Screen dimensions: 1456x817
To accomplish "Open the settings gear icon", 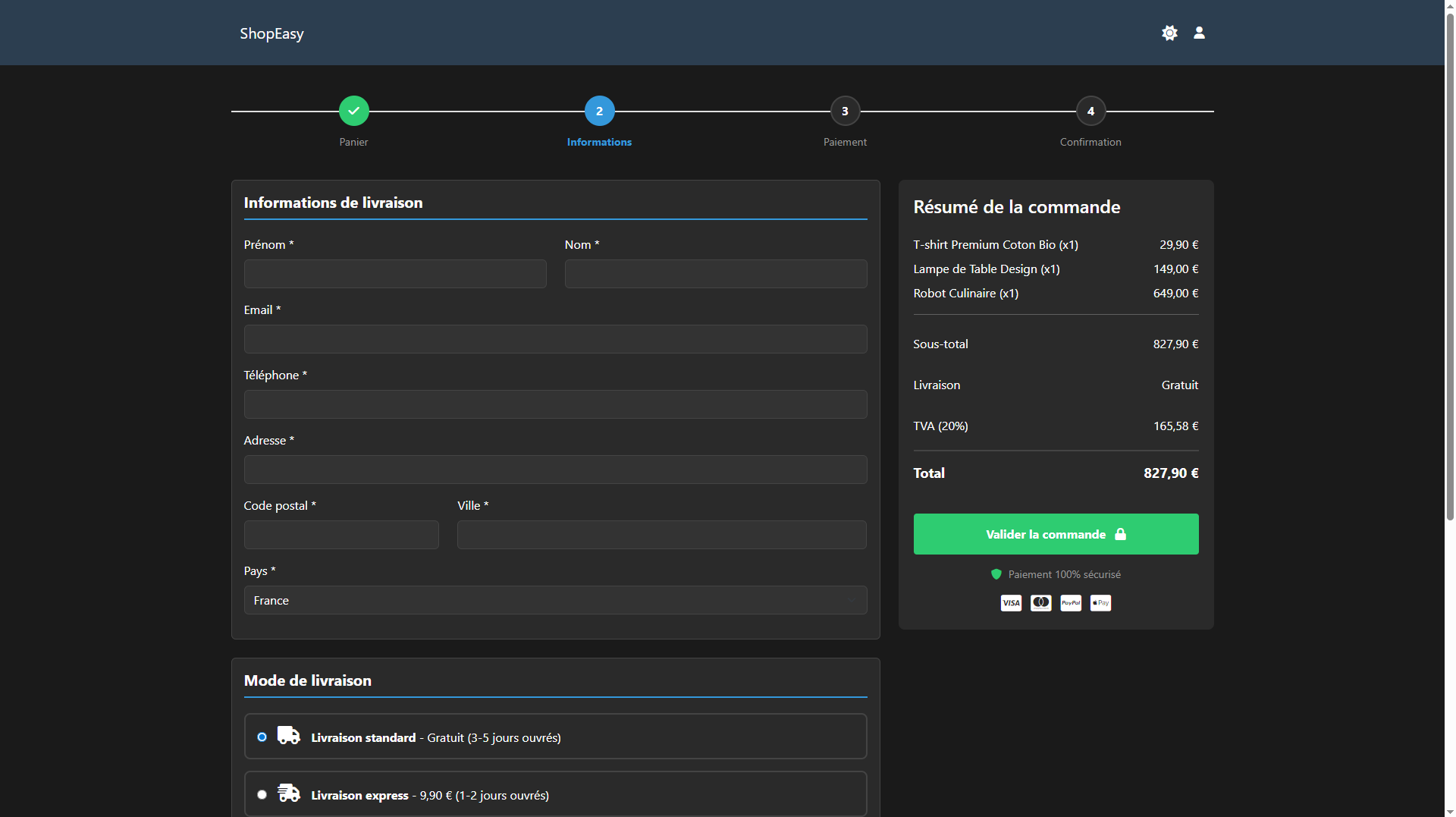I will click(1169, 33).
